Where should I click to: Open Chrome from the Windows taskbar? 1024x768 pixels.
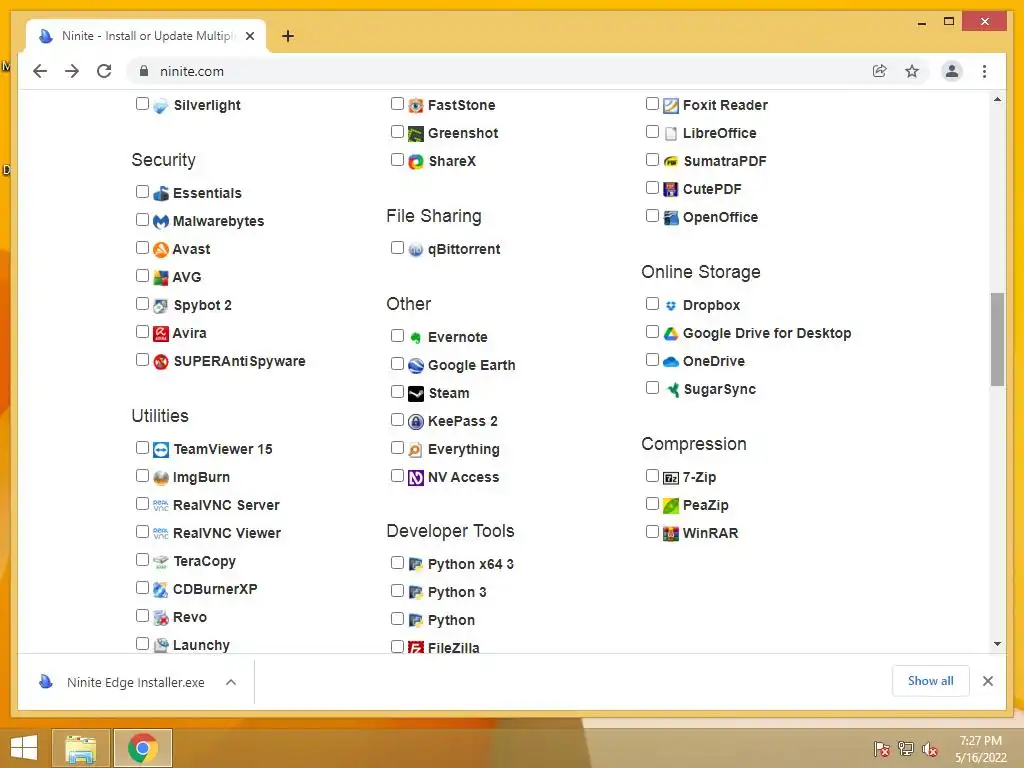click(x=143, y=748)
